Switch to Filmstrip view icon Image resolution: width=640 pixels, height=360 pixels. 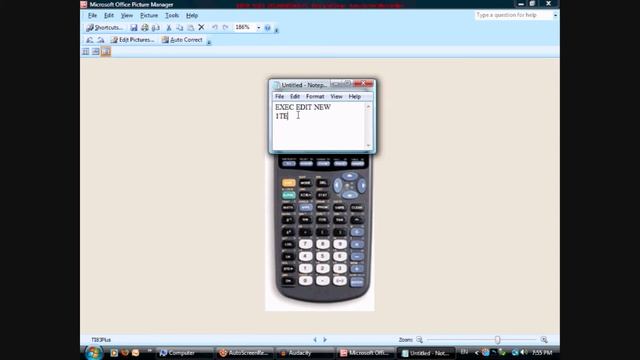click(x=96, y=51)
